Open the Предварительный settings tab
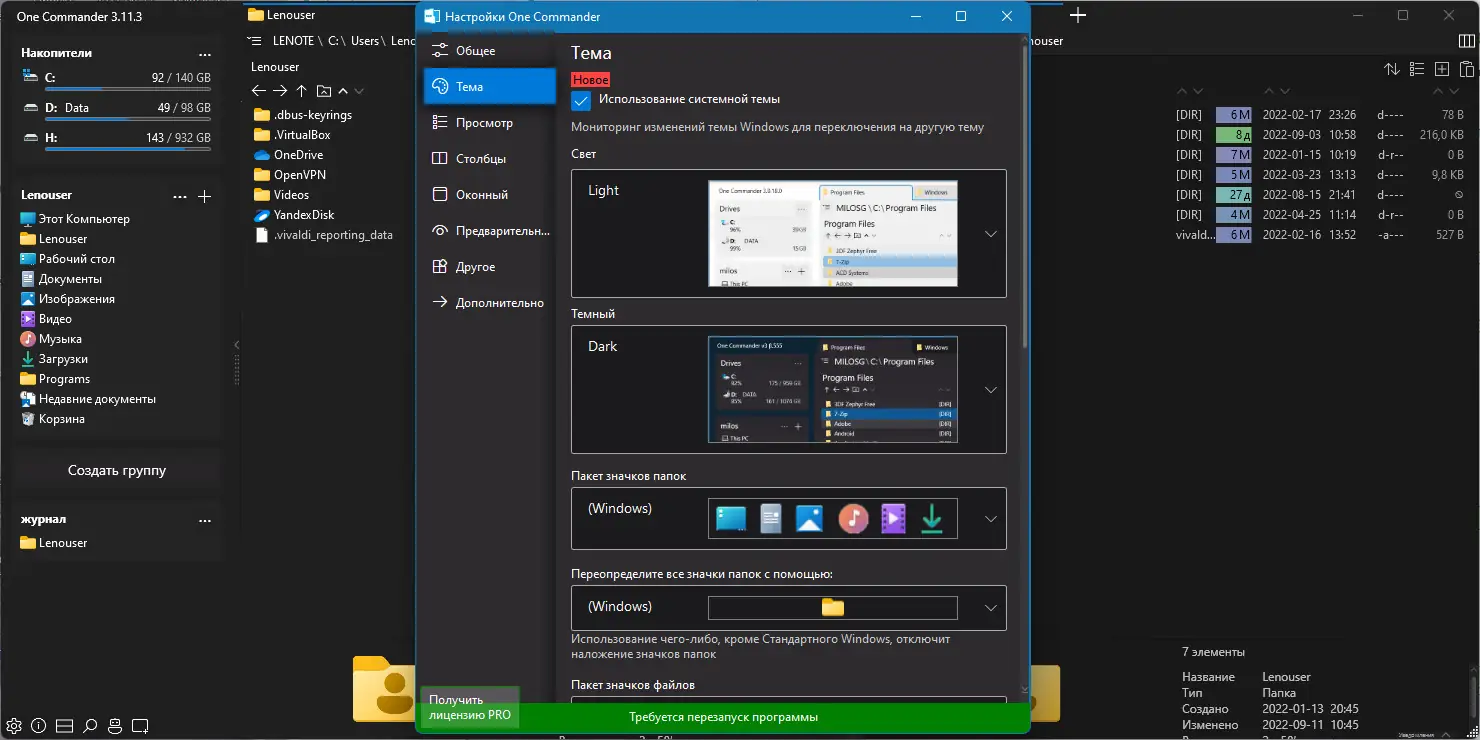Image resolution: width=1480 pixels, height=740 pixels. click(489, 231)
